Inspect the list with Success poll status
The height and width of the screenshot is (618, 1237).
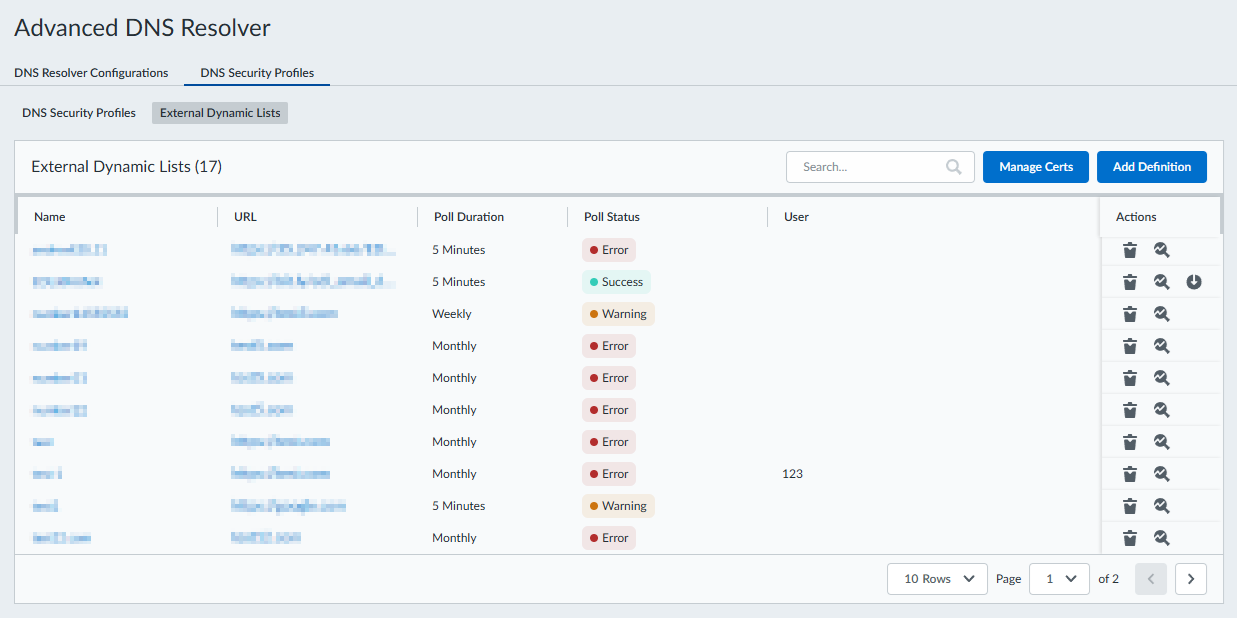point(1161,282)
